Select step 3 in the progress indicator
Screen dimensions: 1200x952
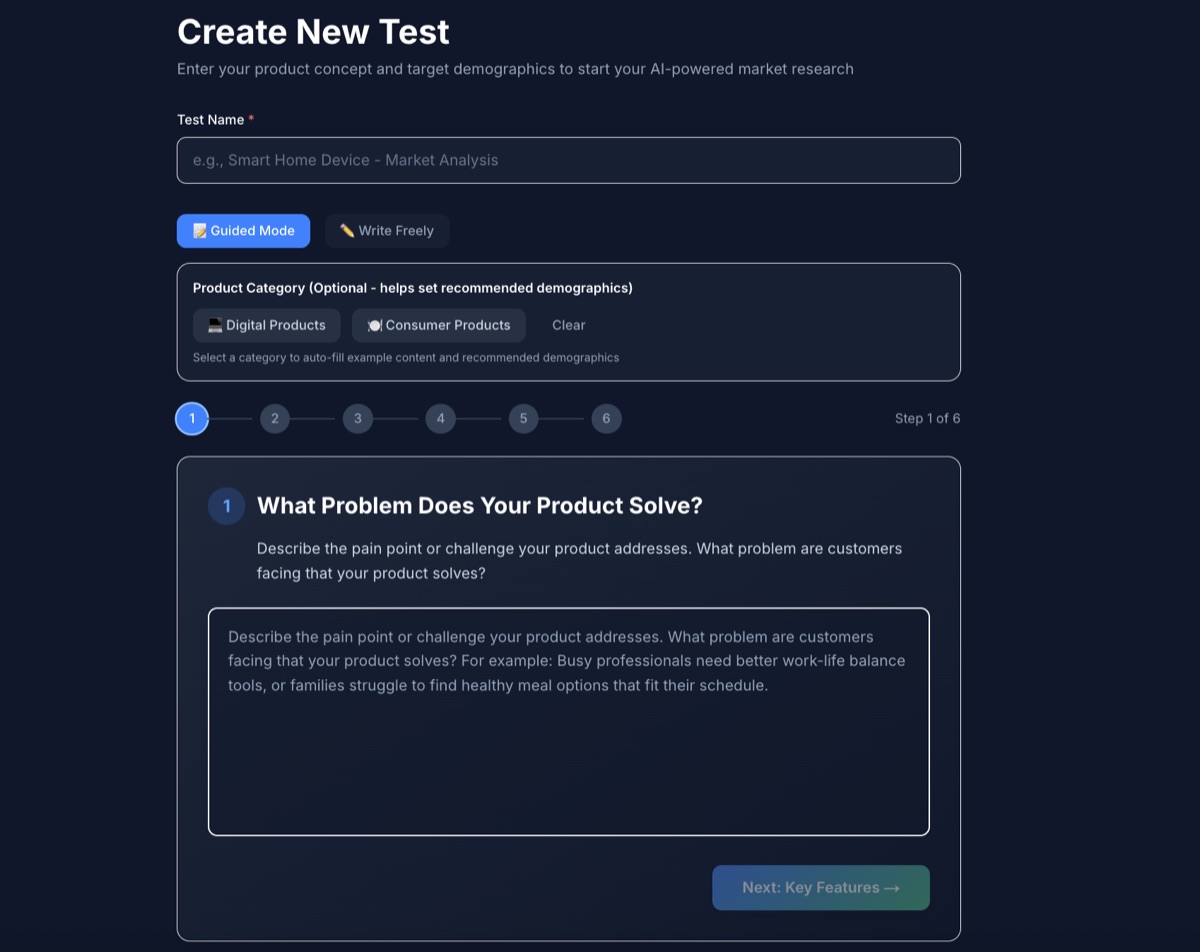tap(358, 418)
